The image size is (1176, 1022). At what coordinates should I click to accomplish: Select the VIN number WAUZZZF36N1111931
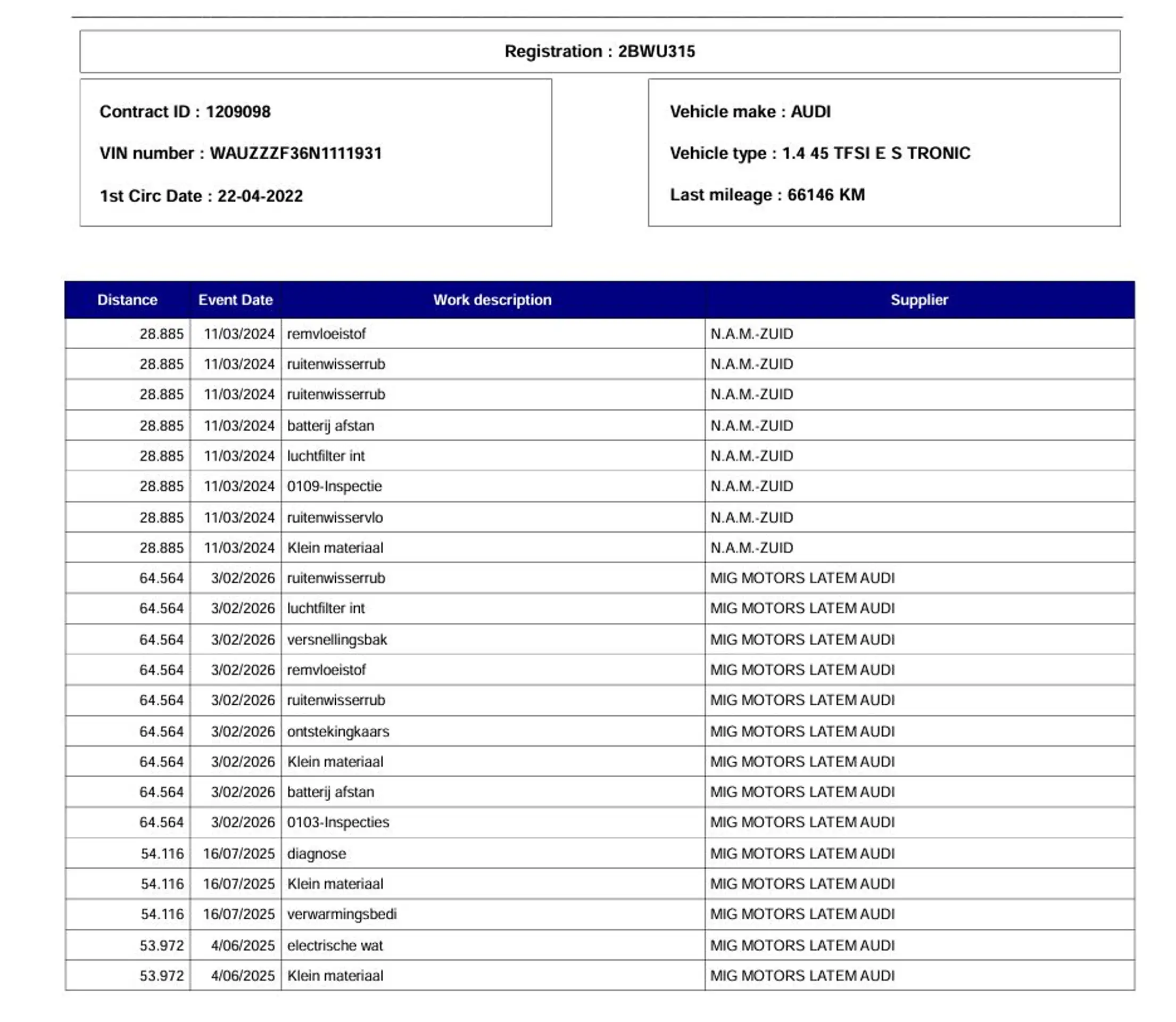(241, 153)
